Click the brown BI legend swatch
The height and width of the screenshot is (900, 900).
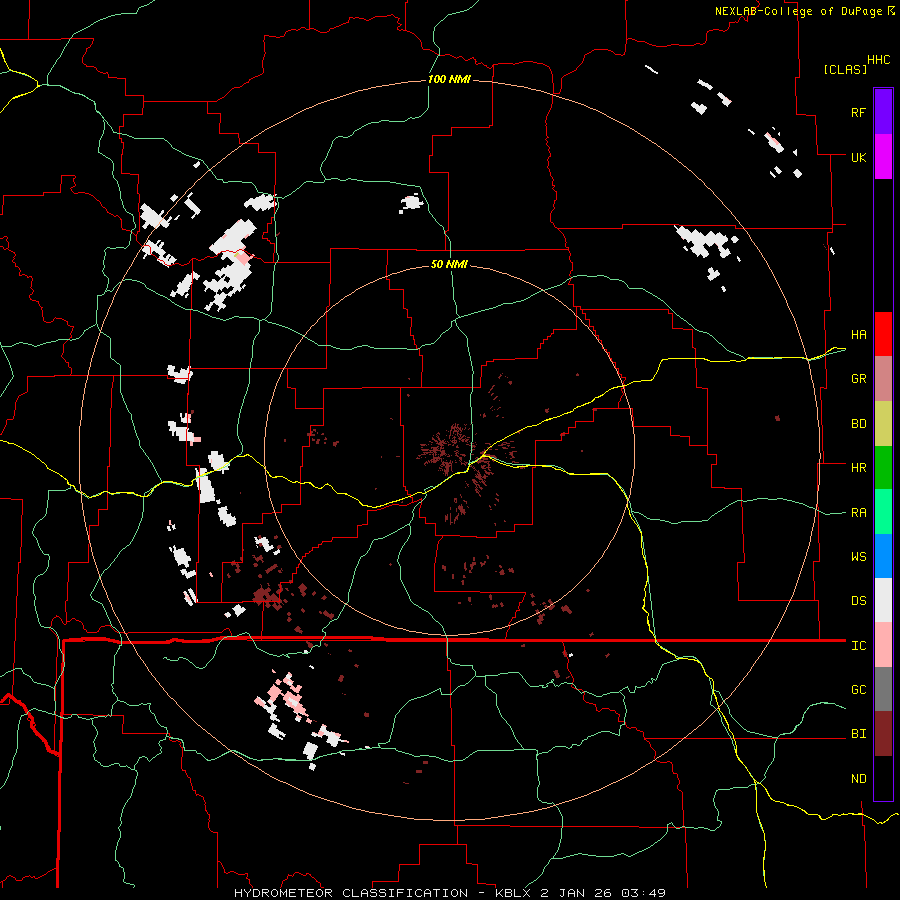click(883, 734)
